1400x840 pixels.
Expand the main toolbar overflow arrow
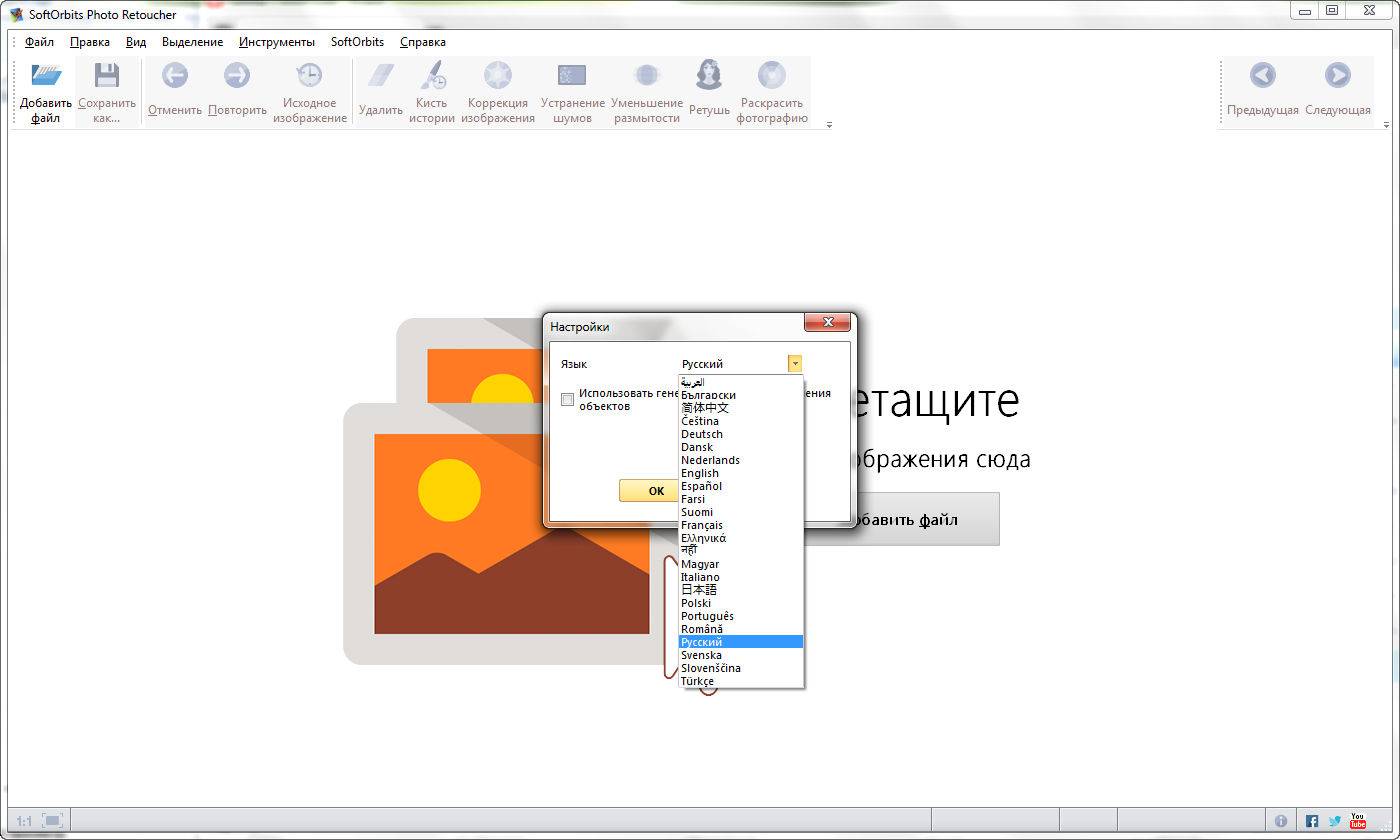pos(829,125)
